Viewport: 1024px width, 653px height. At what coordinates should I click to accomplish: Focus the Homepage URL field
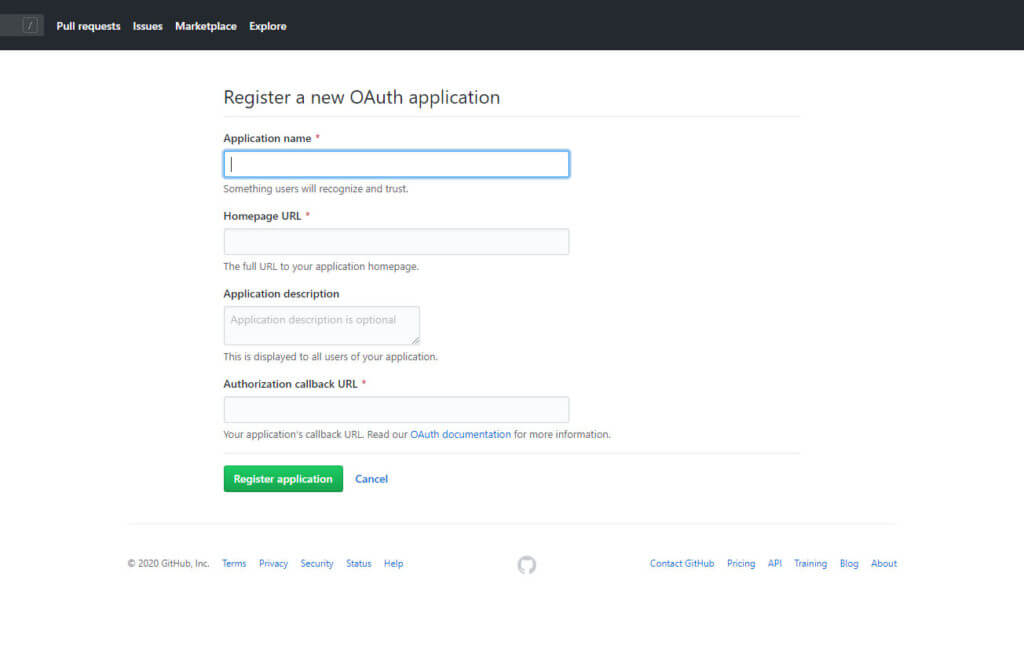(x=396, y=242)
